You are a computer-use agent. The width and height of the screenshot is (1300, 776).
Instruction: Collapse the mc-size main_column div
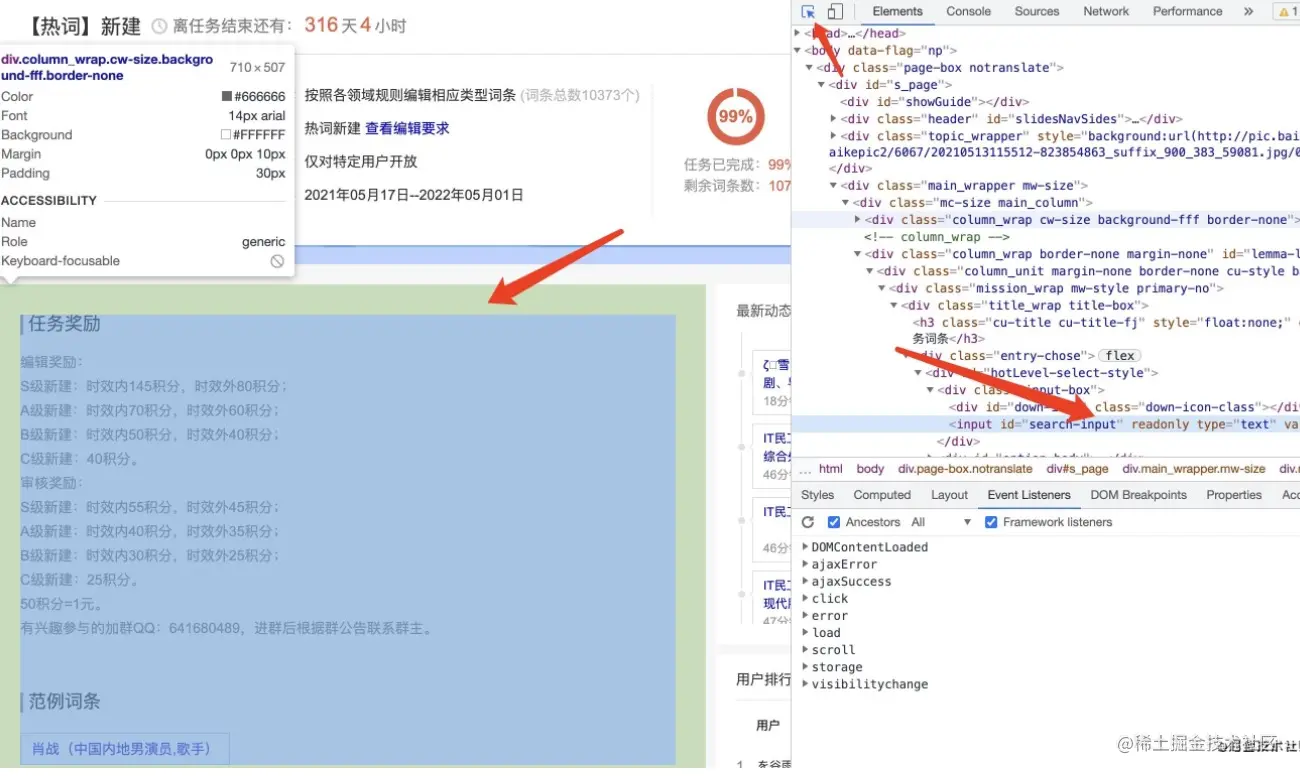[845, 203]
